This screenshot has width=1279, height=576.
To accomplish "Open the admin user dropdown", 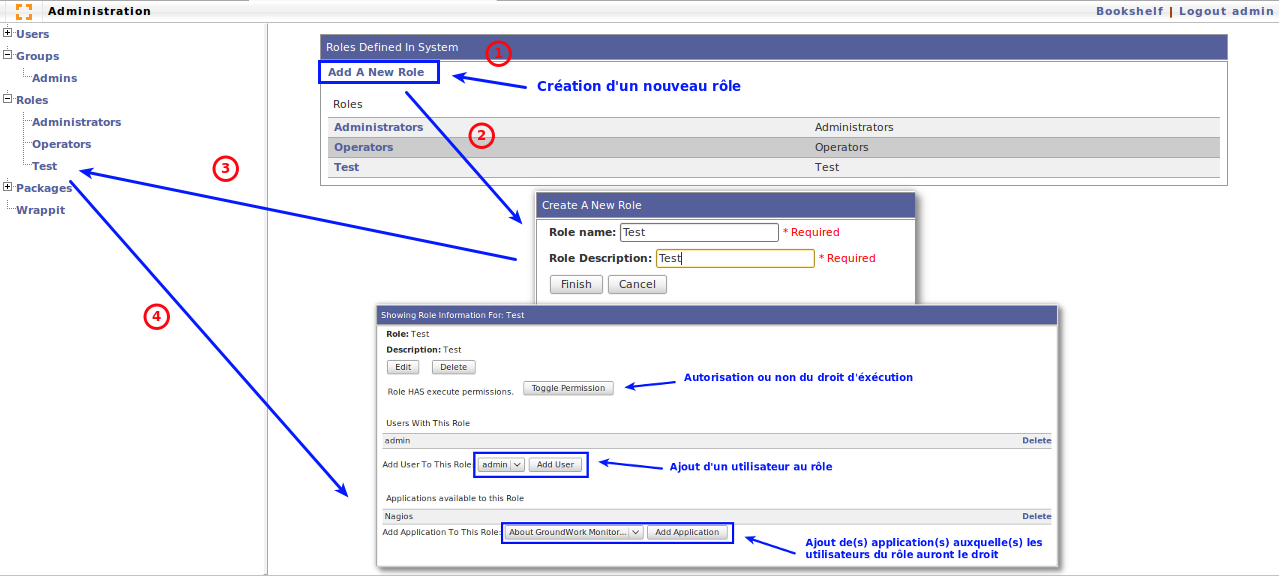I will pyautogui.click(x=501, y=465).
